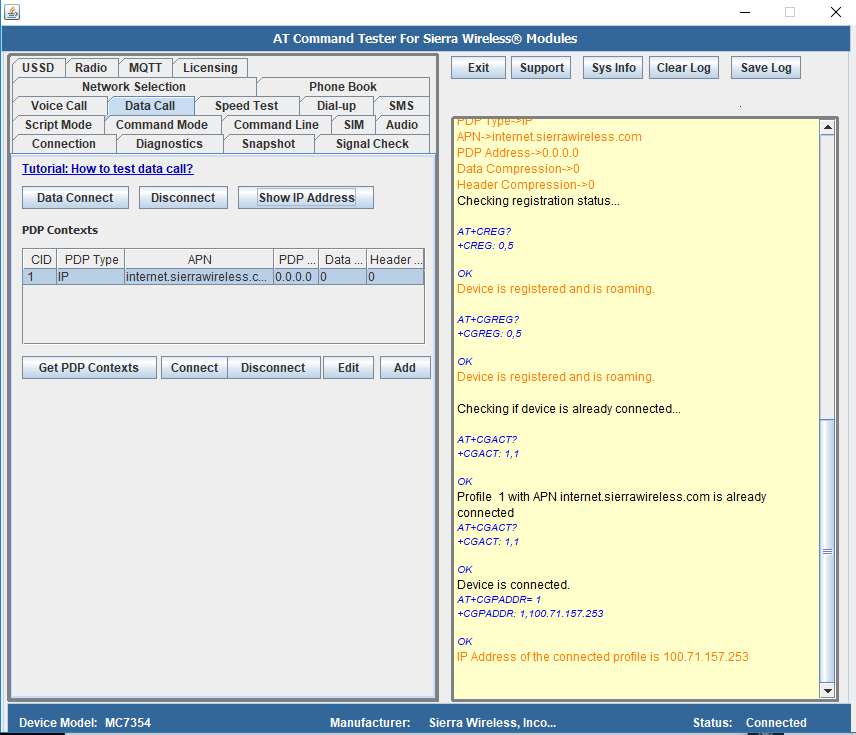Click the truncated 'Data ...' column header
Viewport: 856px width, 735px height.
tap(343, 259)
